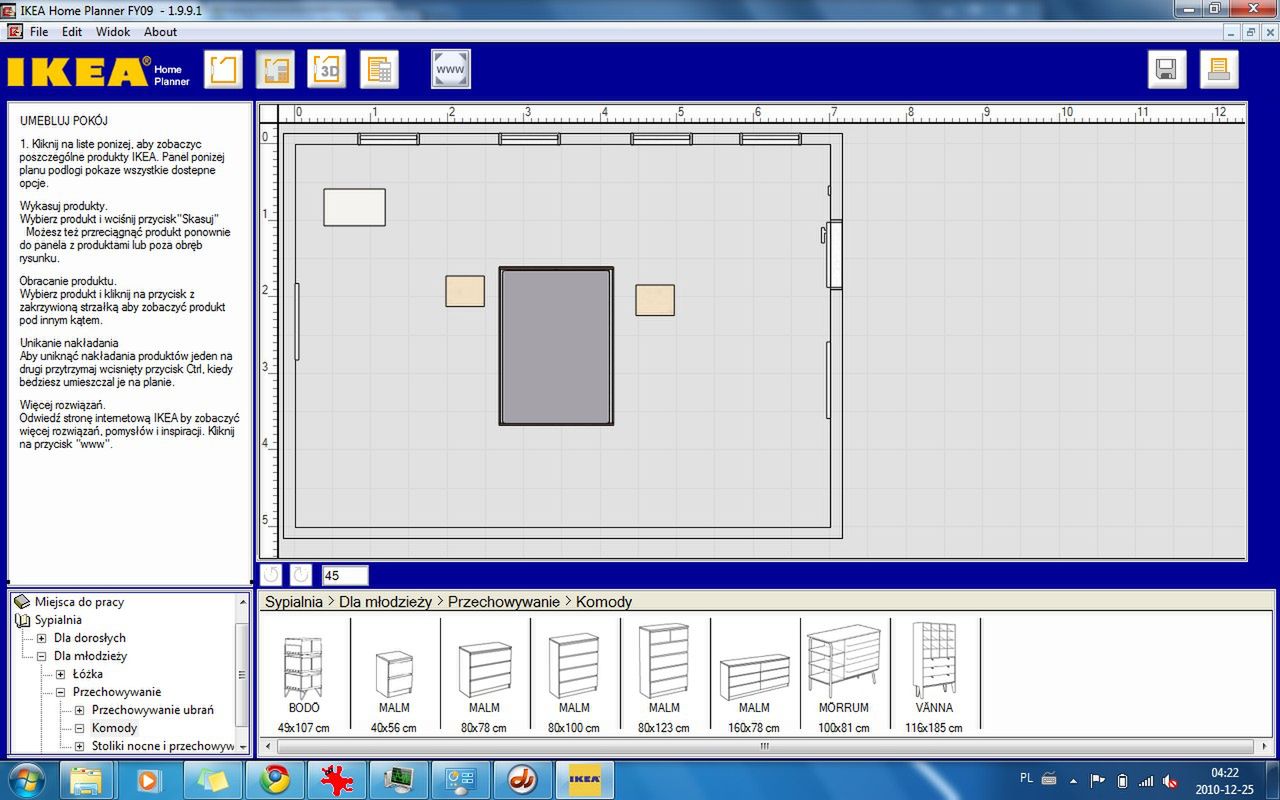Show hidden tray icons arrow

[1074, 780]
